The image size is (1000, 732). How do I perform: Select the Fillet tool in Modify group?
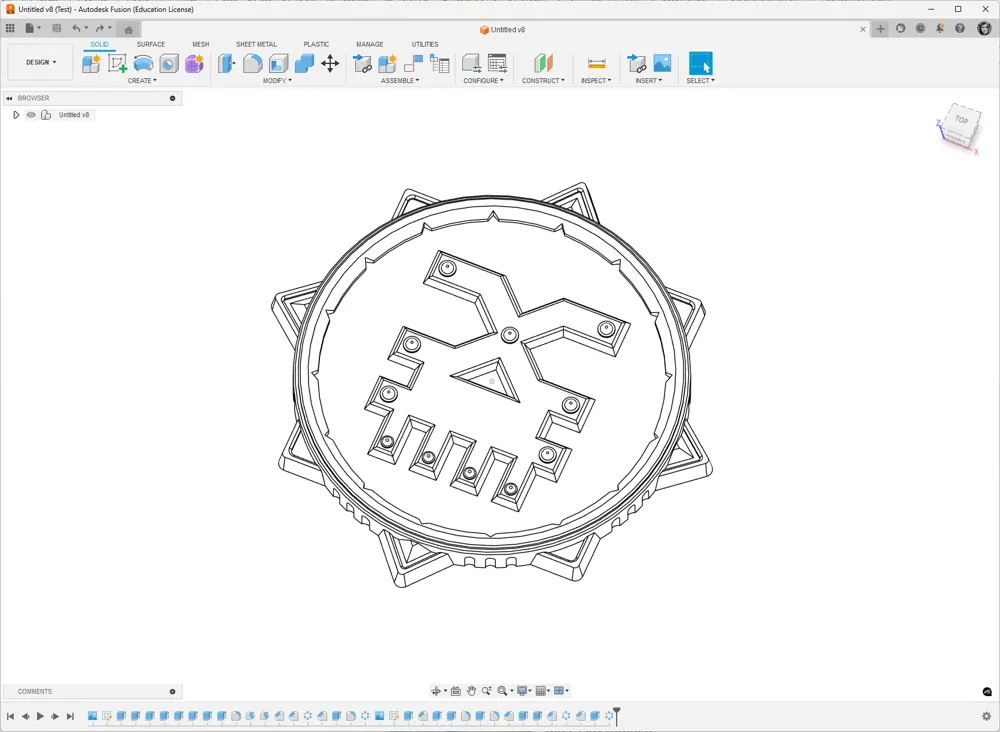[x=252, y=63]
